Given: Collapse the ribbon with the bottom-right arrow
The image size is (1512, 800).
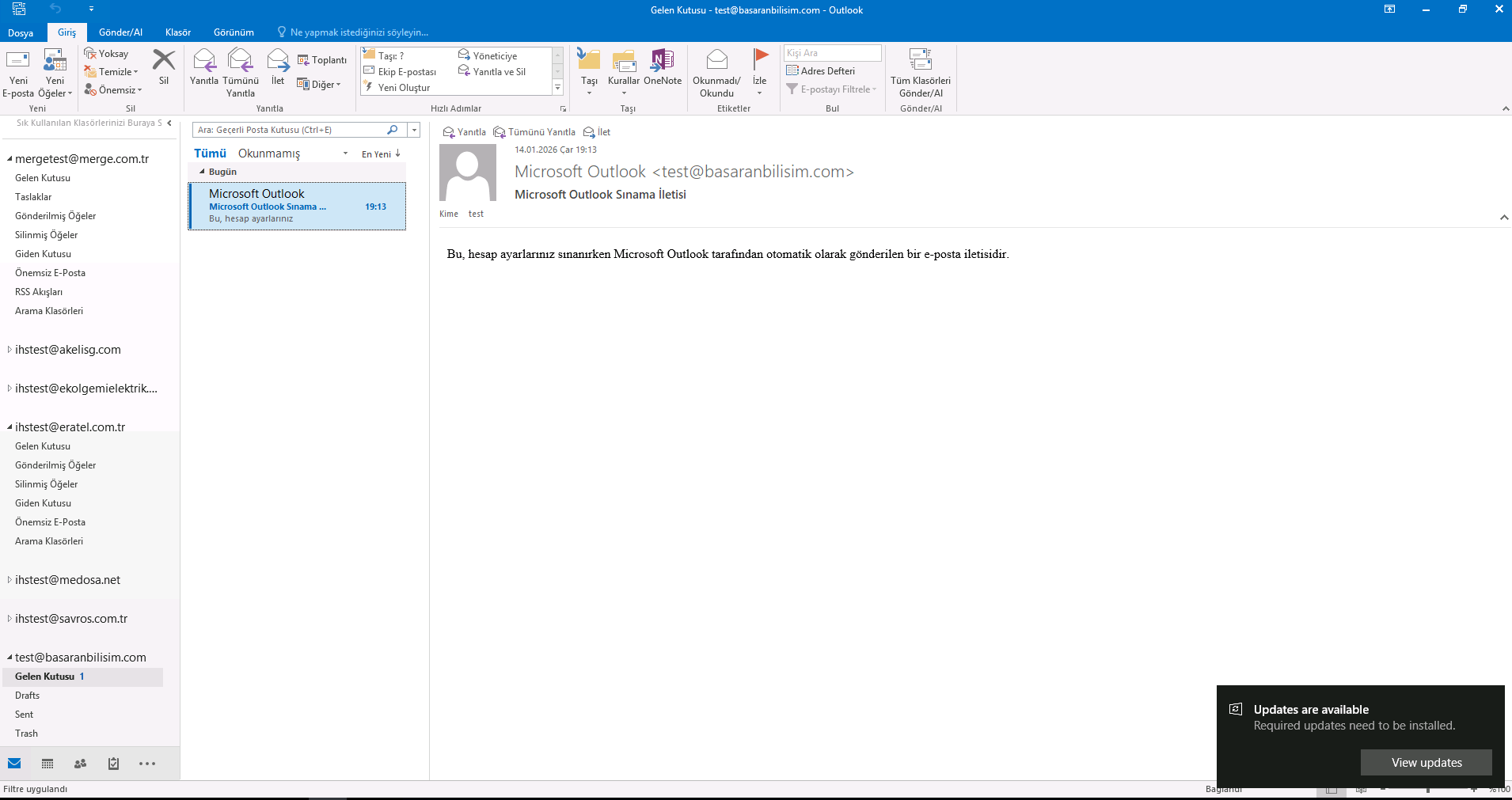Looking at the screenshot, I should (1505, 108).
